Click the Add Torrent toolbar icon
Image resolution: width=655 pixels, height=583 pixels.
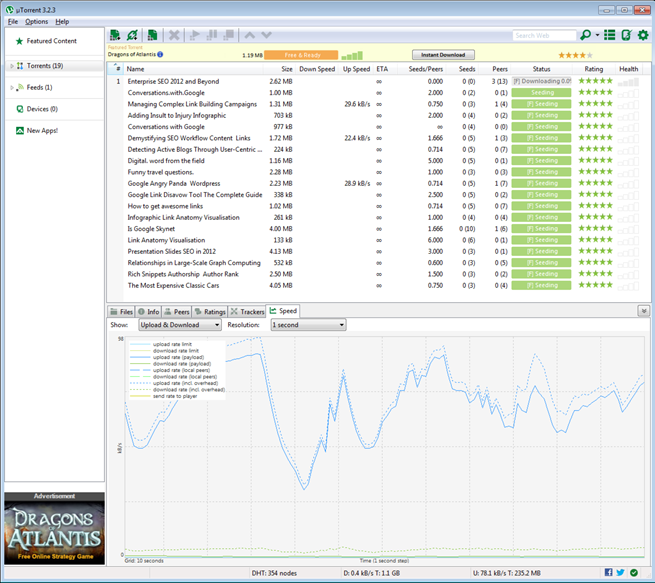point(115,35)
